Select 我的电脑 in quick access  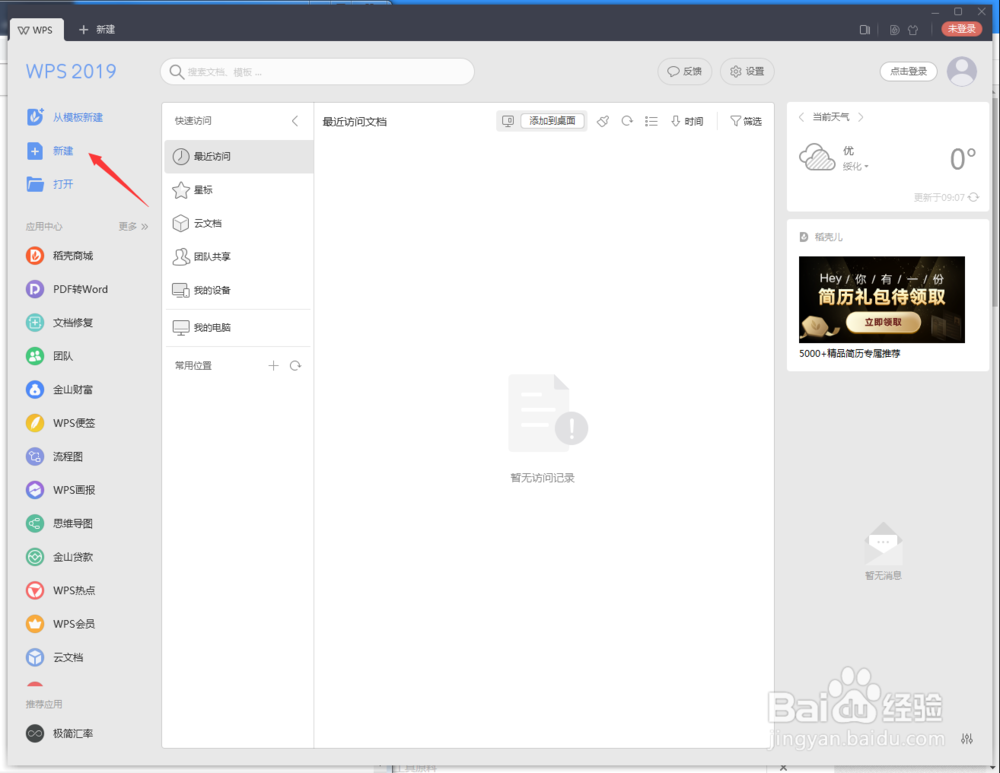tap(239, 327)
